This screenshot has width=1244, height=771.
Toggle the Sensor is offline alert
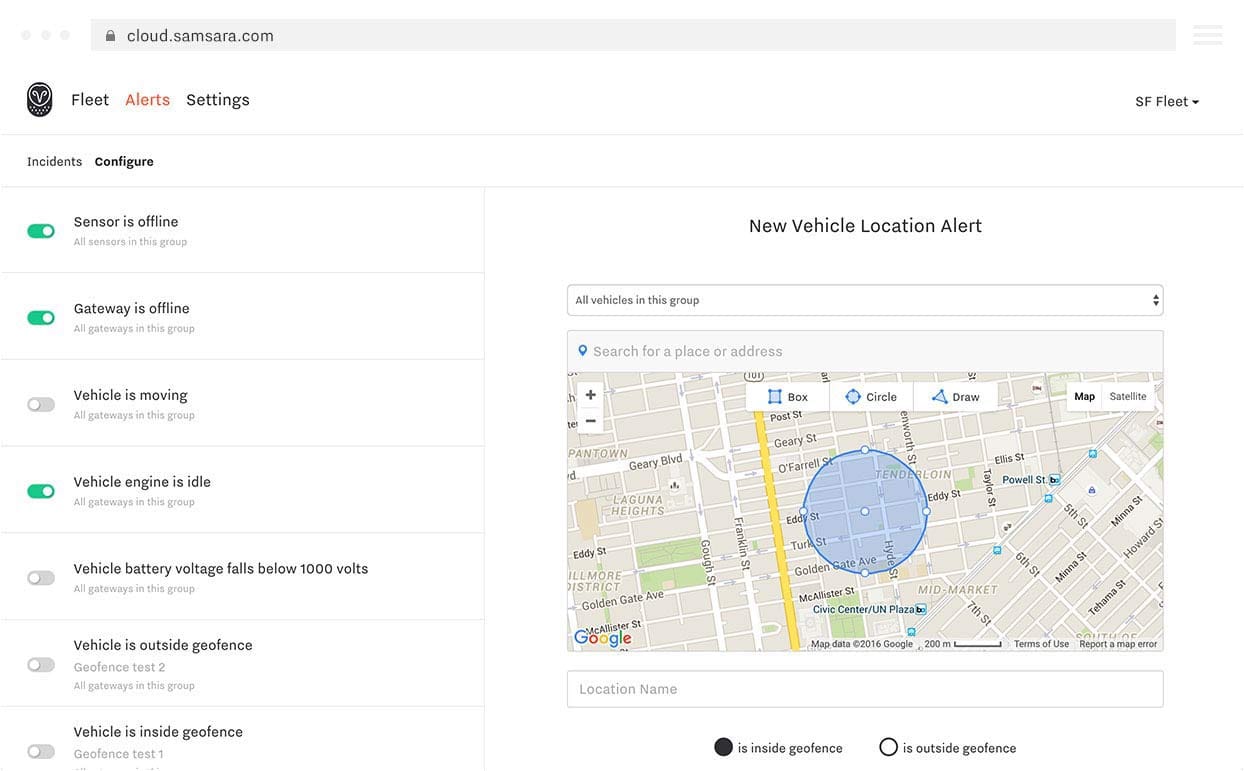(x=41, y=231)
